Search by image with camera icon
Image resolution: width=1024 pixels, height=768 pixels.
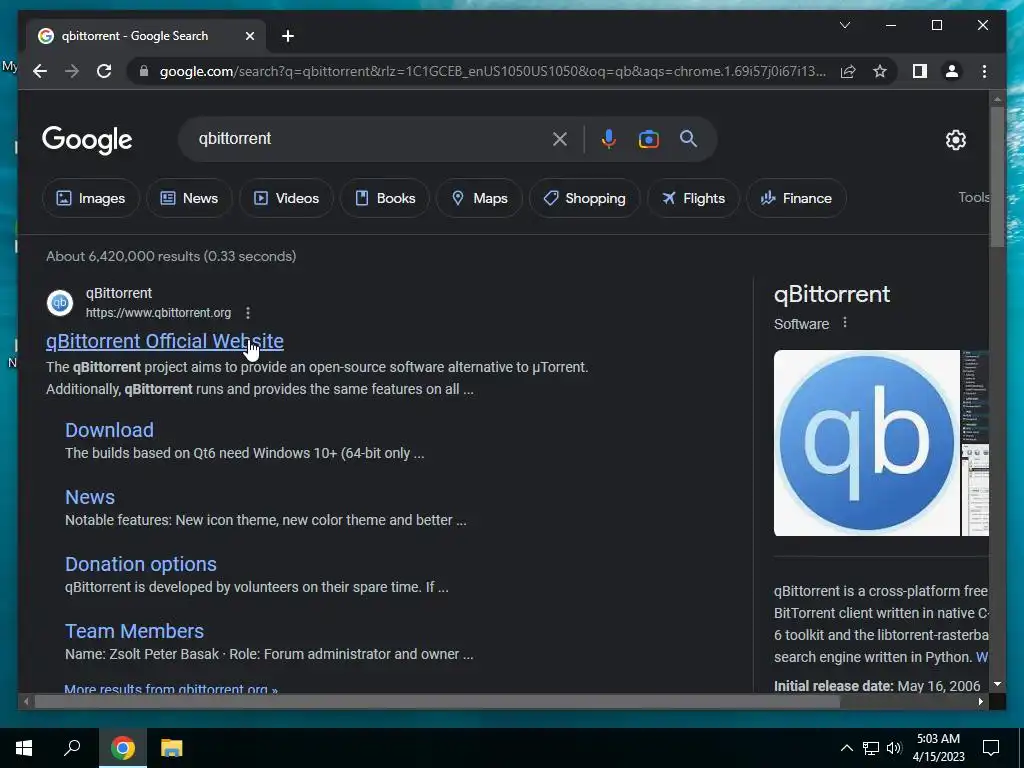648,139
